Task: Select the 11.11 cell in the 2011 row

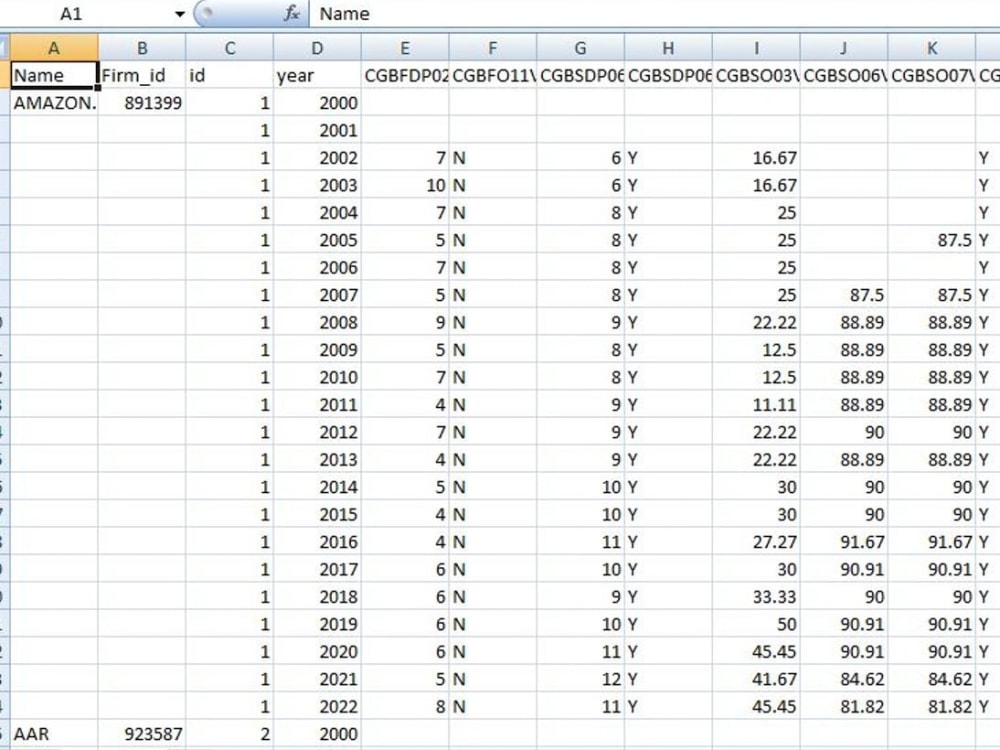Action: 756,404
